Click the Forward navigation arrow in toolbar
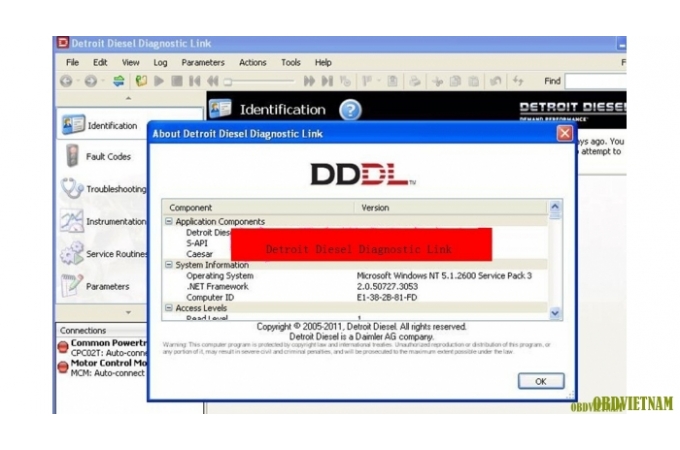The height and width of the screenshot is (450, 680). [x=91, y=81]
